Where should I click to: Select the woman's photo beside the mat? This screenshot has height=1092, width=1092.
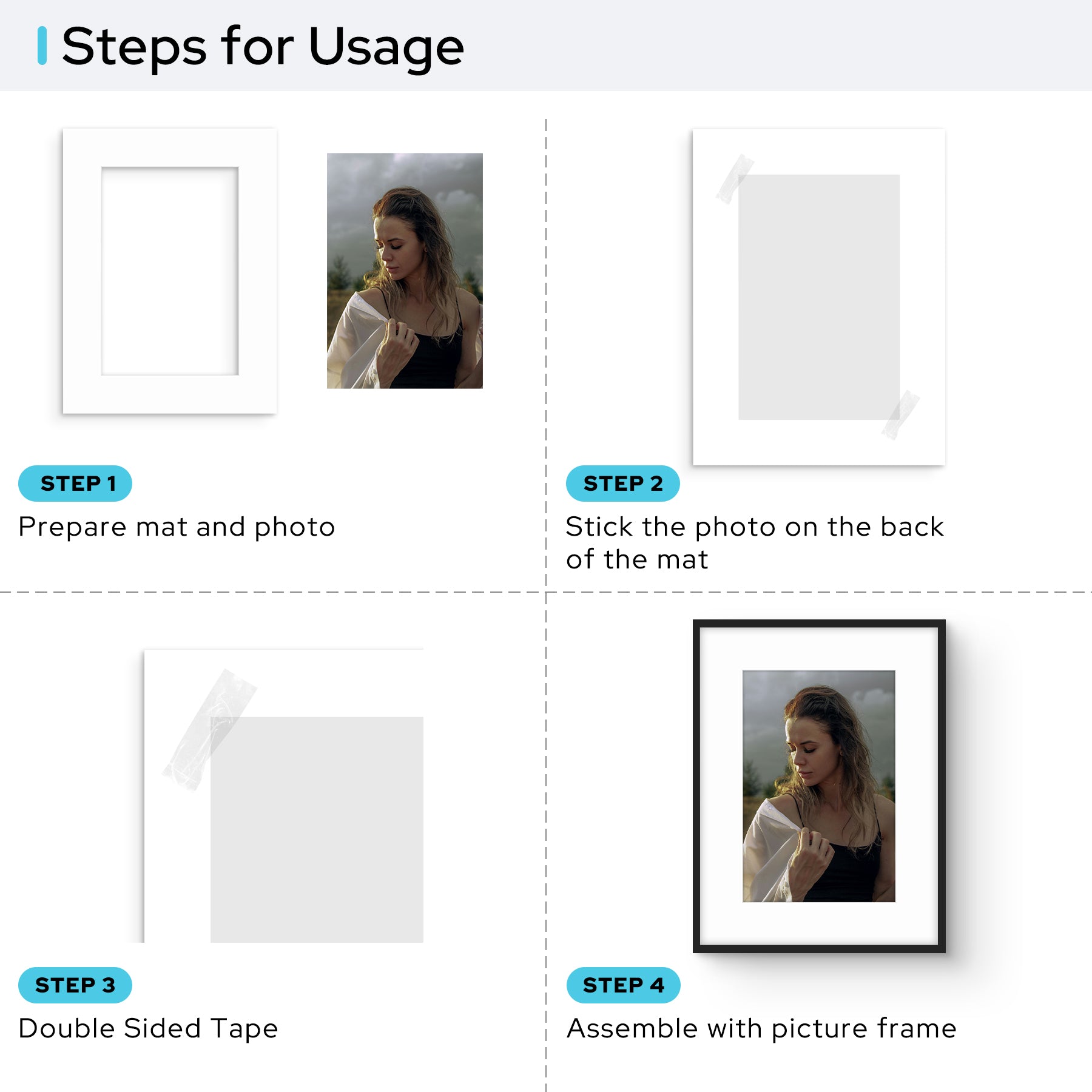coord(405,271)
